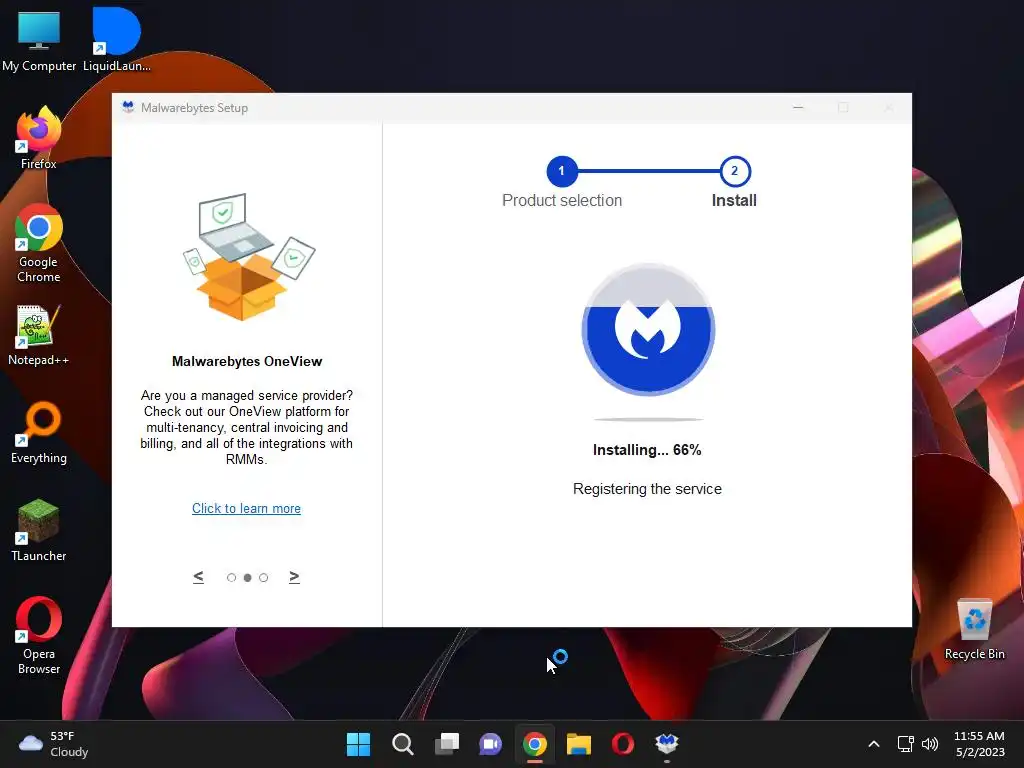
Task: Select the Recycle Bin desktop icon
Action: tap(974, 629)
